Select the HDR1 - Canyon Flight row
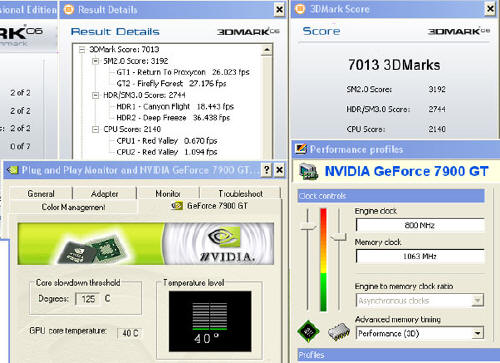Viewport: 500px width, 363px height. [x=175, y=107]
